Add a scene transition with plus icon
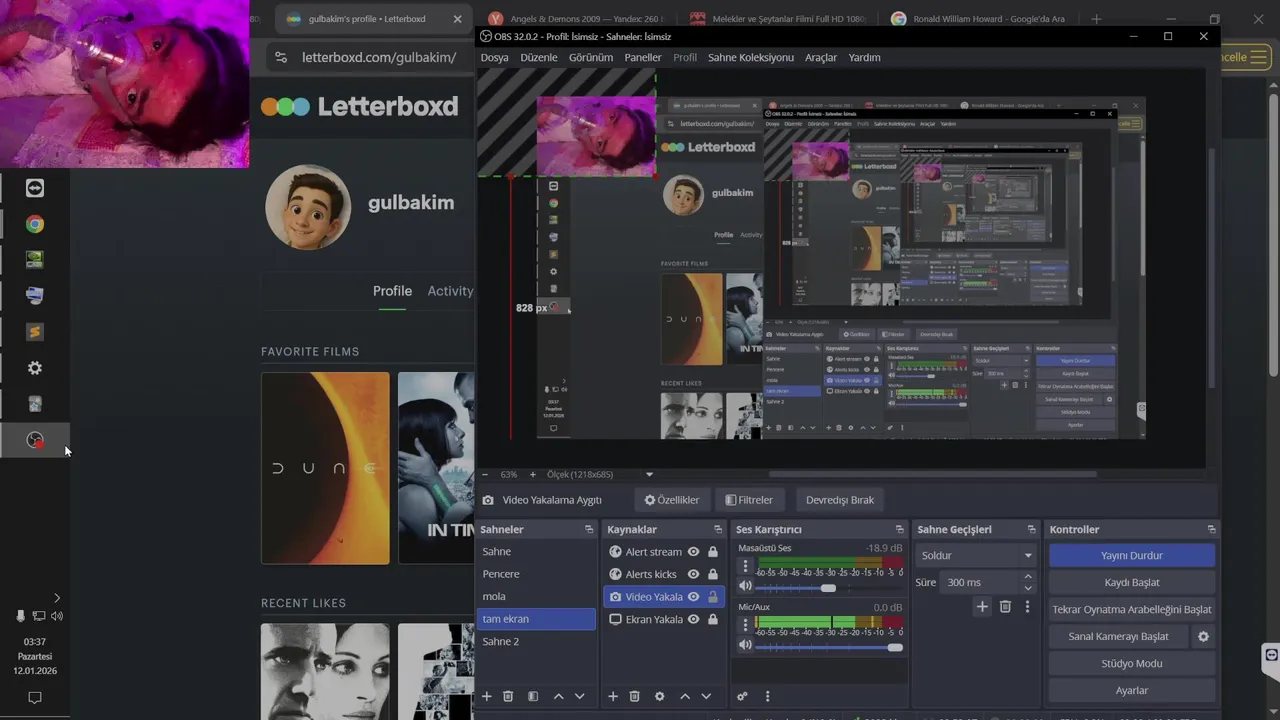This screenshot has width=1280, height=720. coord(982,606)
